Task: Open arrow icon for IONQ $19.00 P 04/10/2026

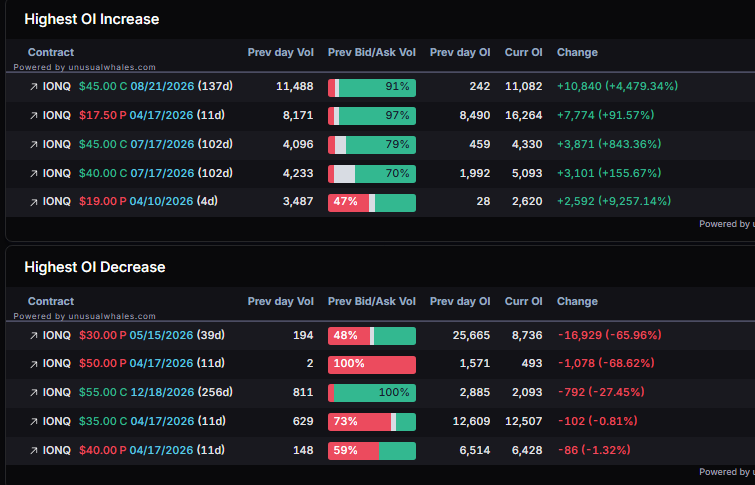Action: [34, 202]
